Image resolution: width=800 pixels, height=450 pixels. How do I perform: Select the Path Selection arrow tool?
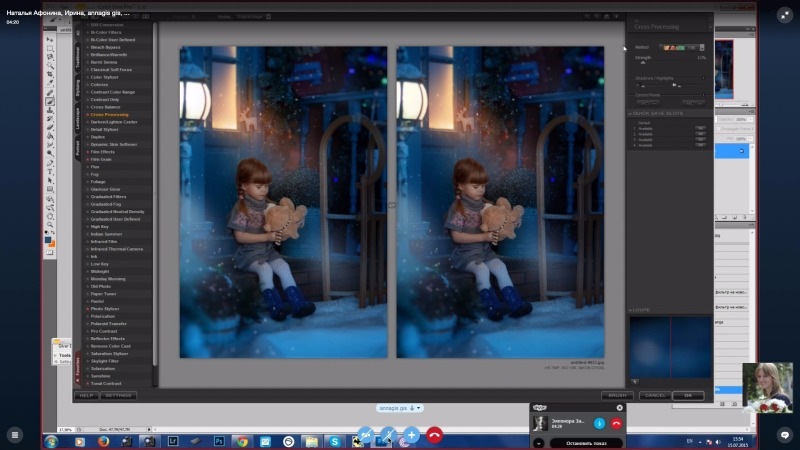(49, 180)
